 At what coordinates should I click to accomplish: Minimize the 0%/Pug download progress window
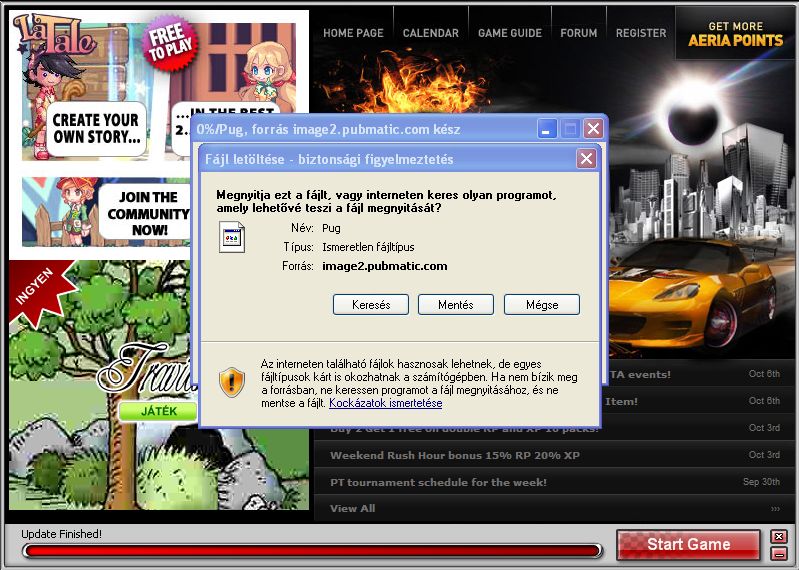546,128
